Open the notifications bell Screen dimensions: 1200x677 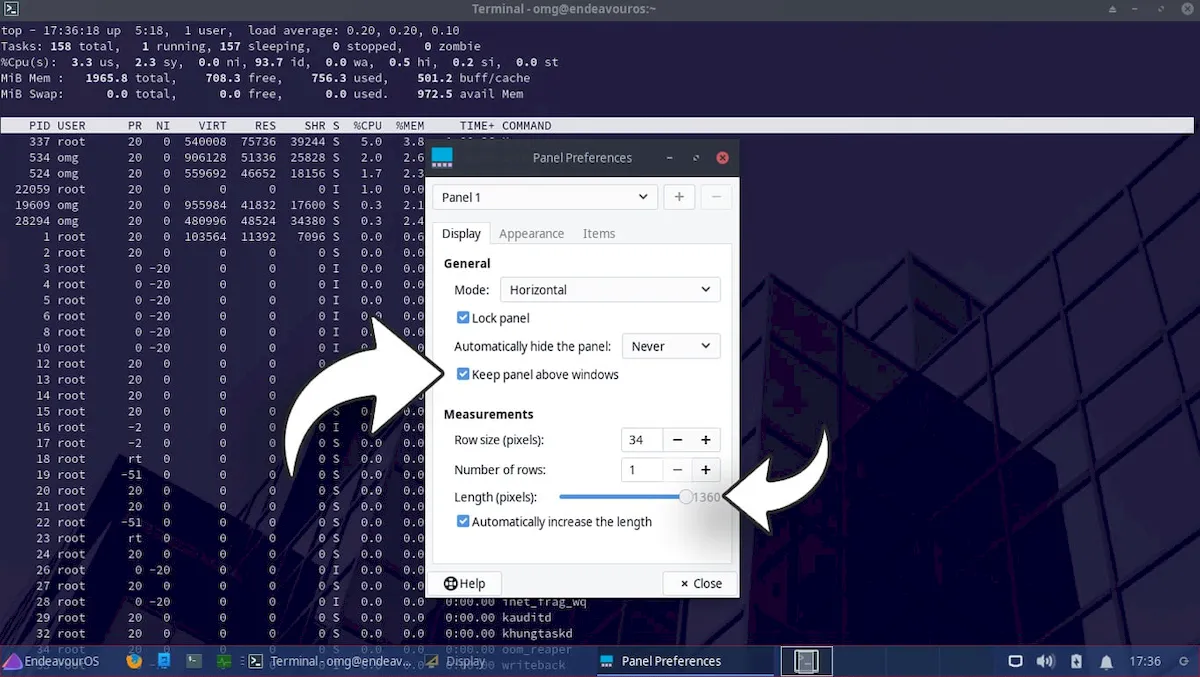[x=1107, y=661]
